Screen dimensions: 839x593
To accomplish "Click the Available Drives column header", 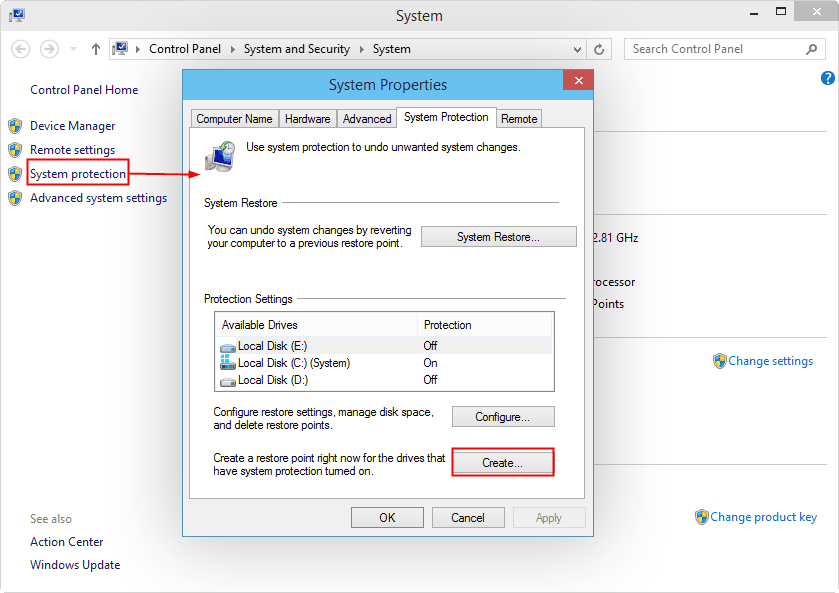I will [316, 325].
